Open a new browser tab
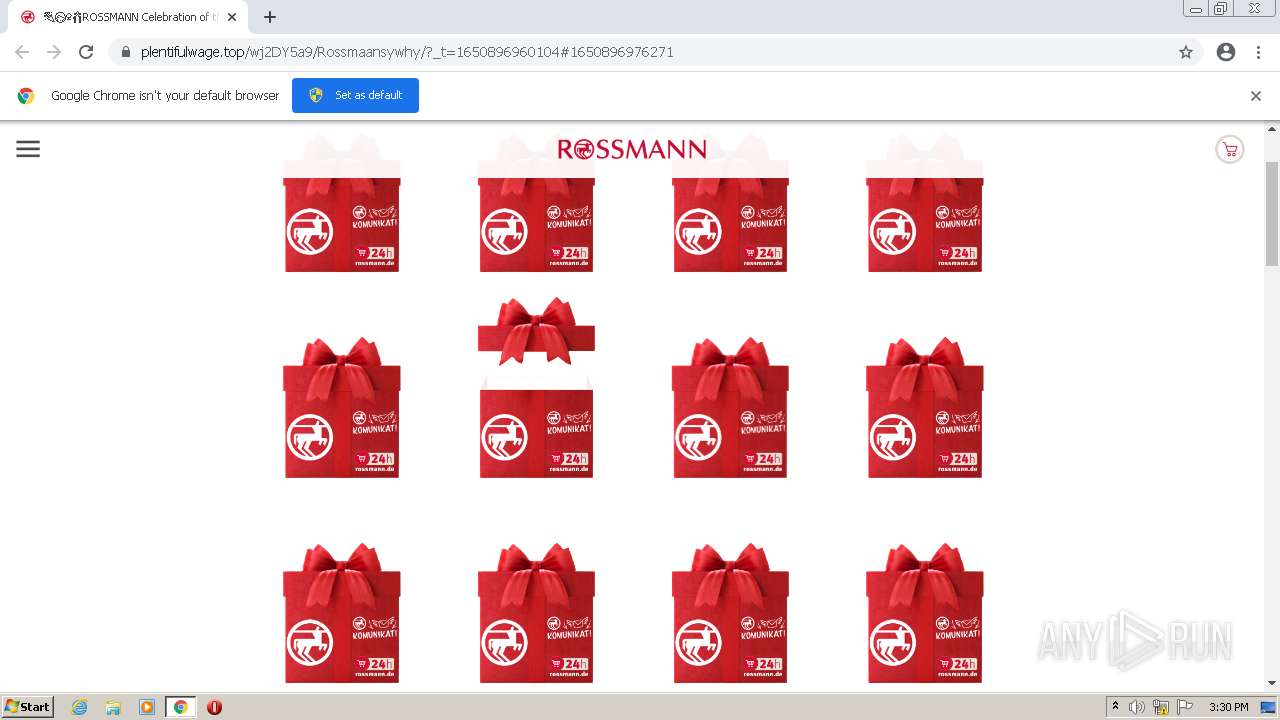The image size is (1280, 720). coord(270,17)
